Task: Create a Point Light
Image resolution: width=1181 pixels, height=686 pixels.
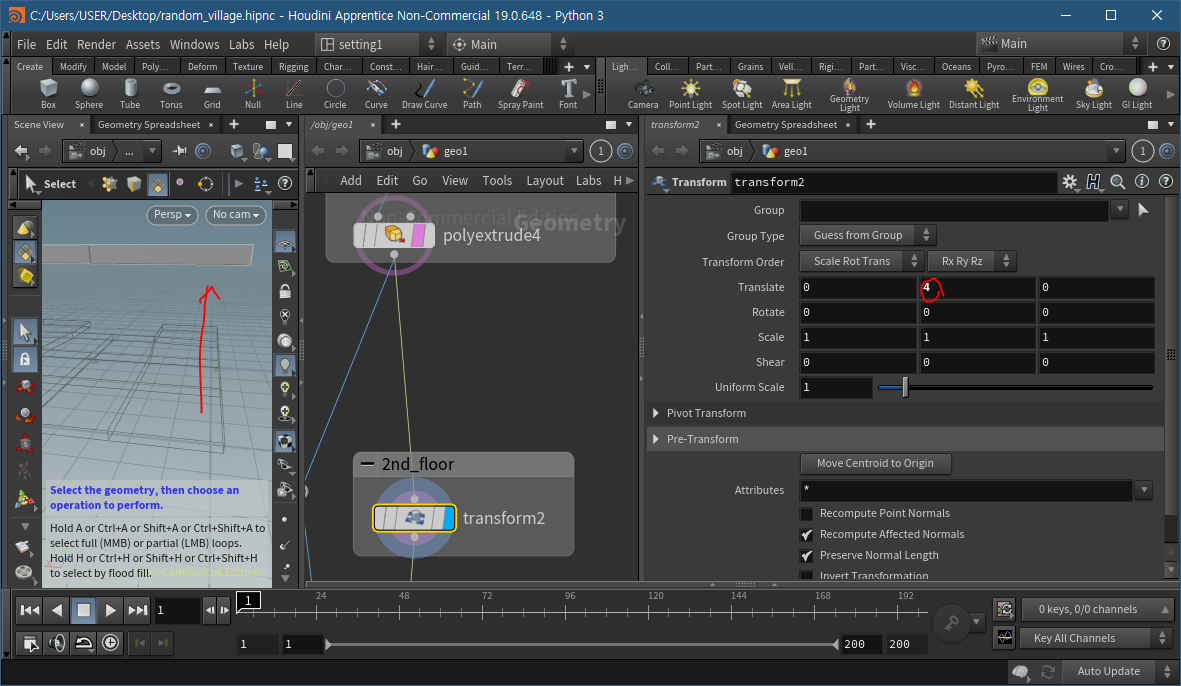Action: coord(690,94)
